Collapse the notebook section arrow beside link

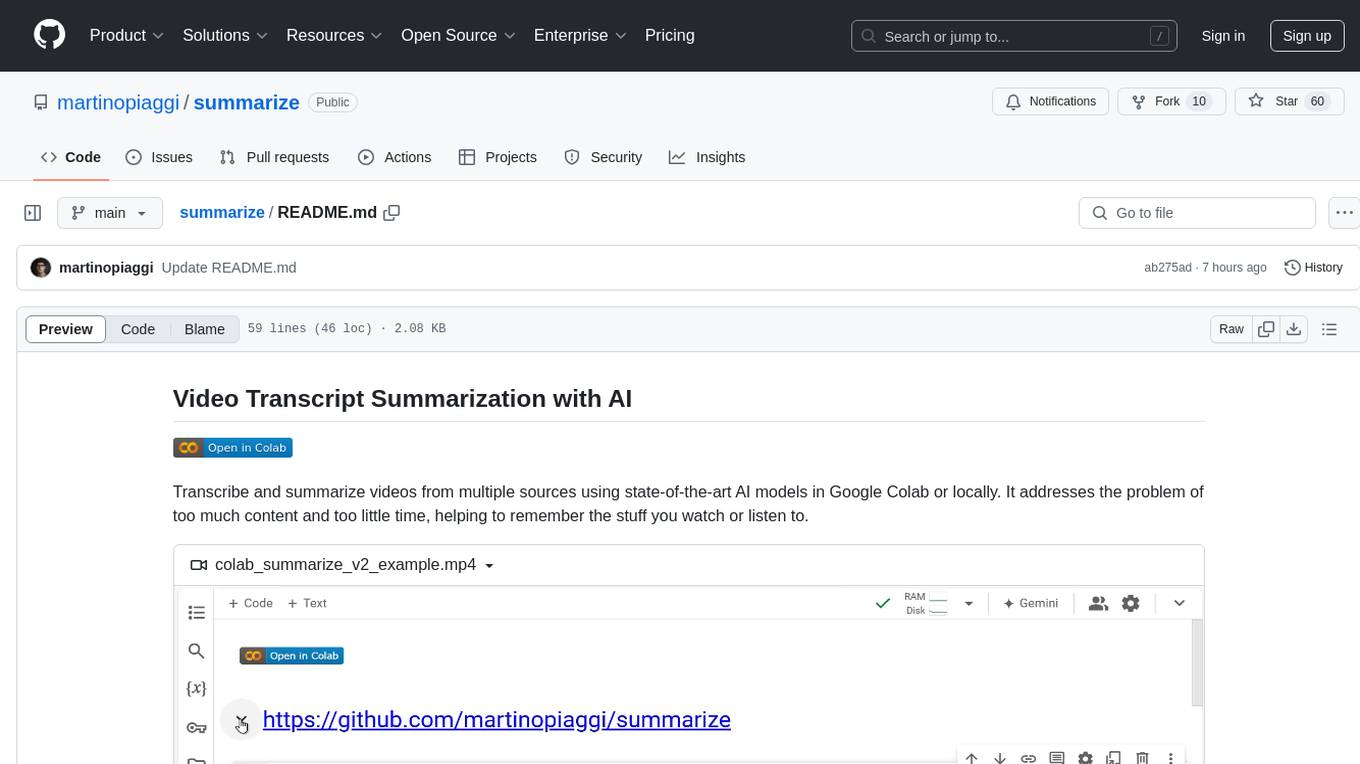tap(241, 721)
